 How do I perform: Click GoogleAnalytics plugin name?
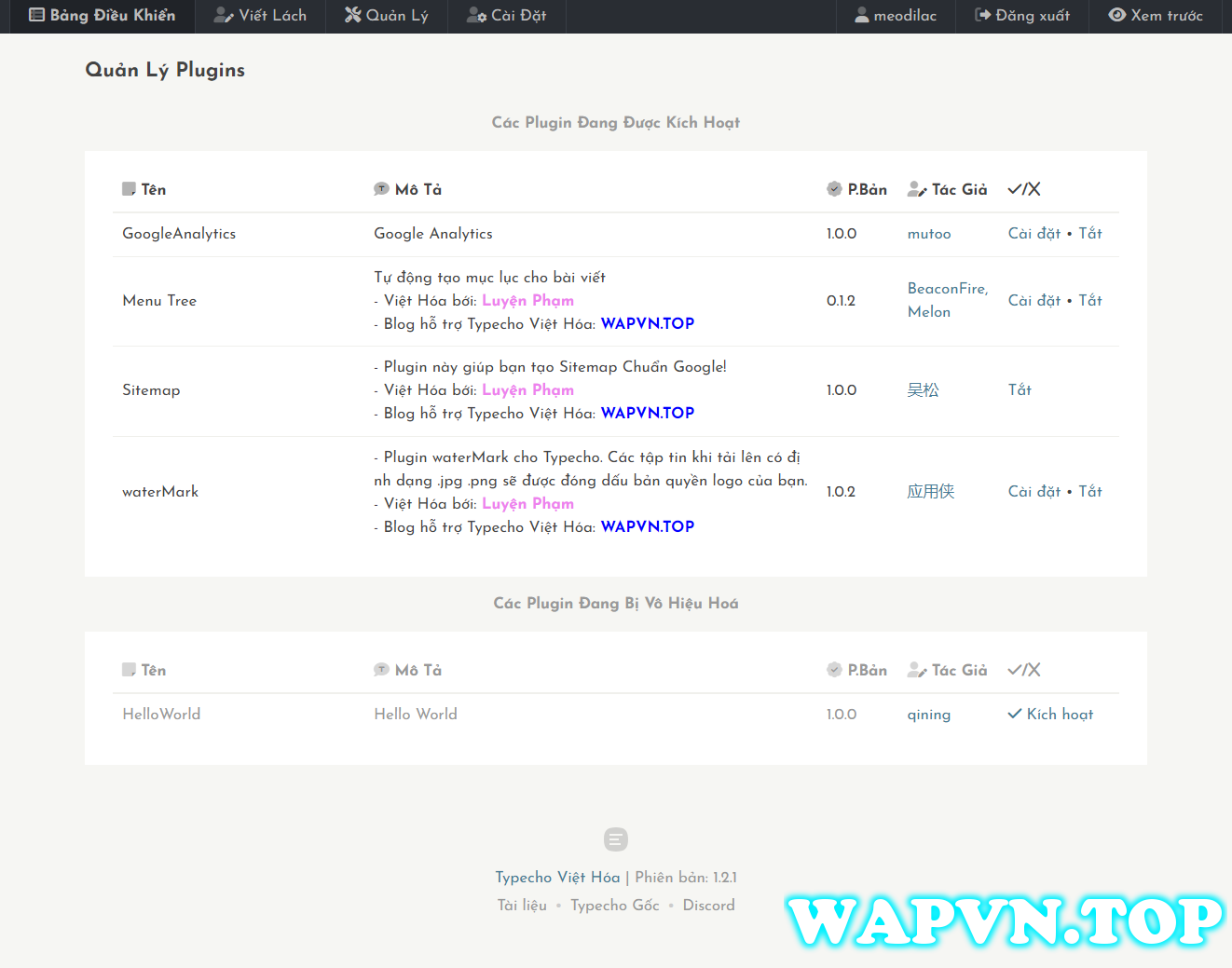pyautogui.click(x=179, y=234)
